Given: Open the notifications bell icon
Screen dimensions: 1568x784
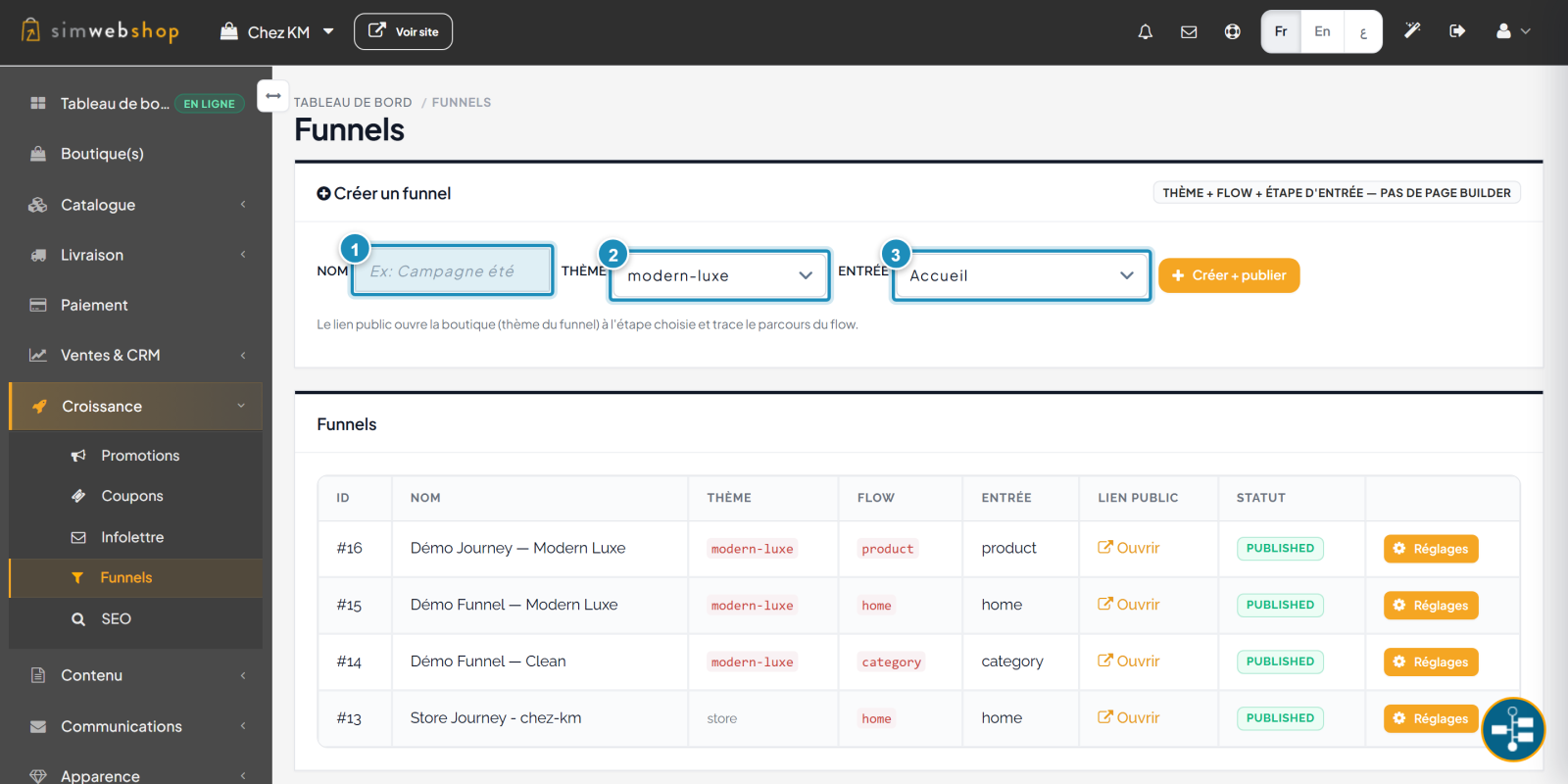Looking at the screenshot, I should tap(1145, 32).
